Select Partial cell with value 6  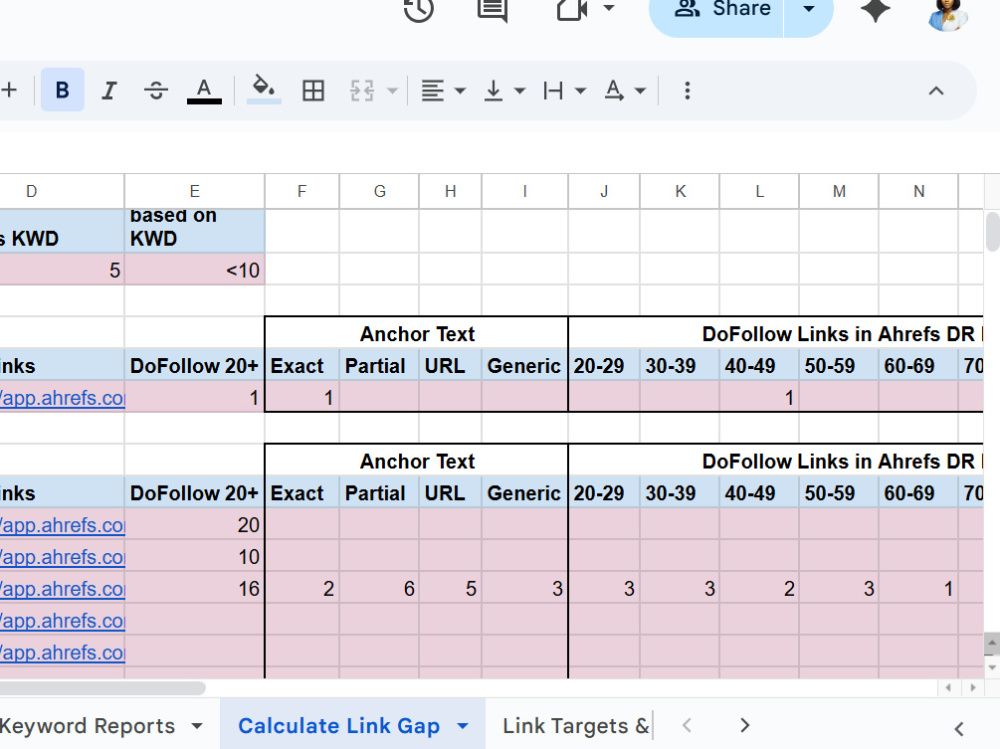[379, 588]
